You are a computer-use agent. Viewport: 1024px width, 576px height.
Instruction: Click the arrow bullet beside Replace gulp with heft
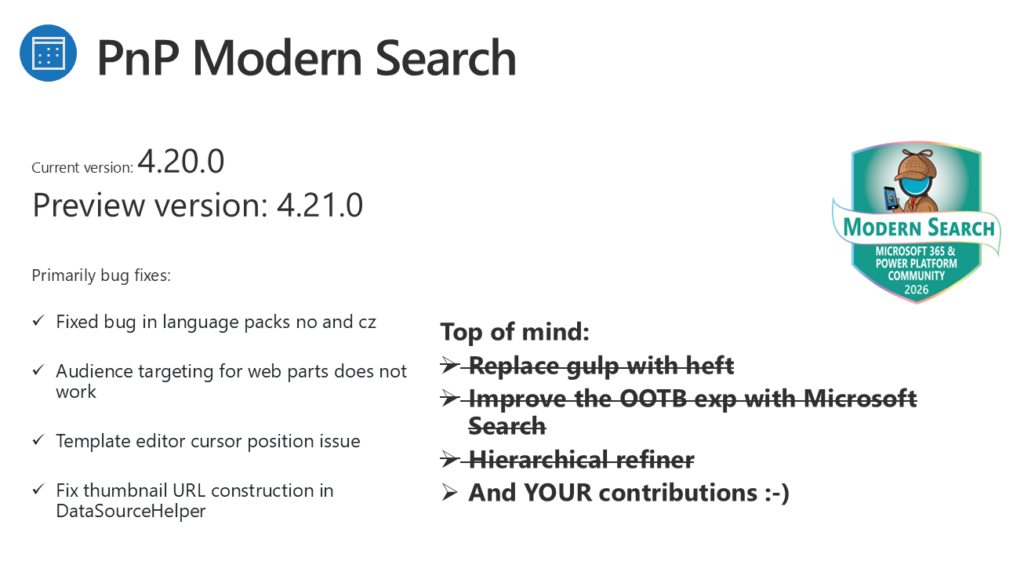pyautogui.click(x=449, y=366)
